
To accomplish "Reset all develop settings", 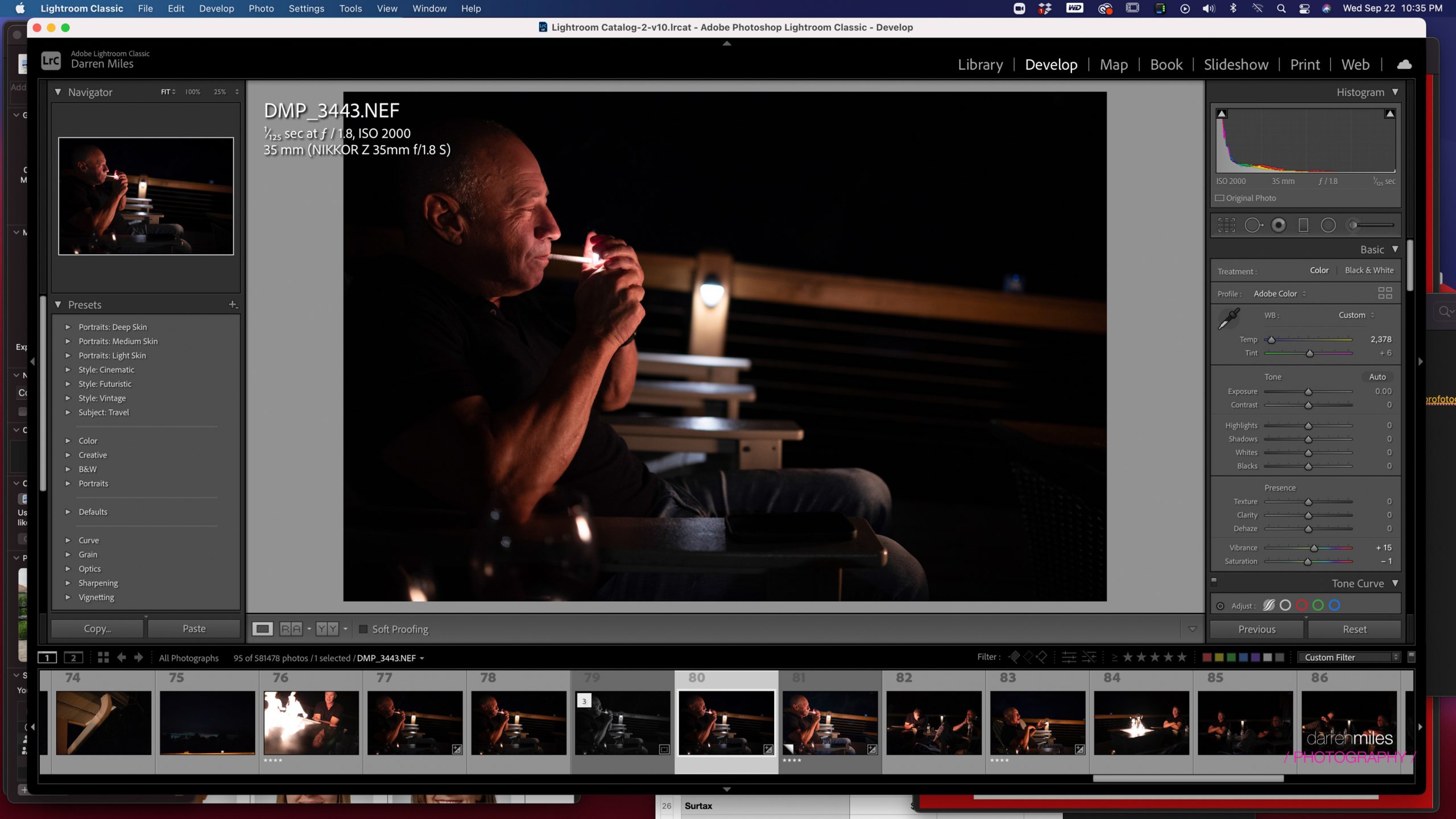I will pos(1354,629).
